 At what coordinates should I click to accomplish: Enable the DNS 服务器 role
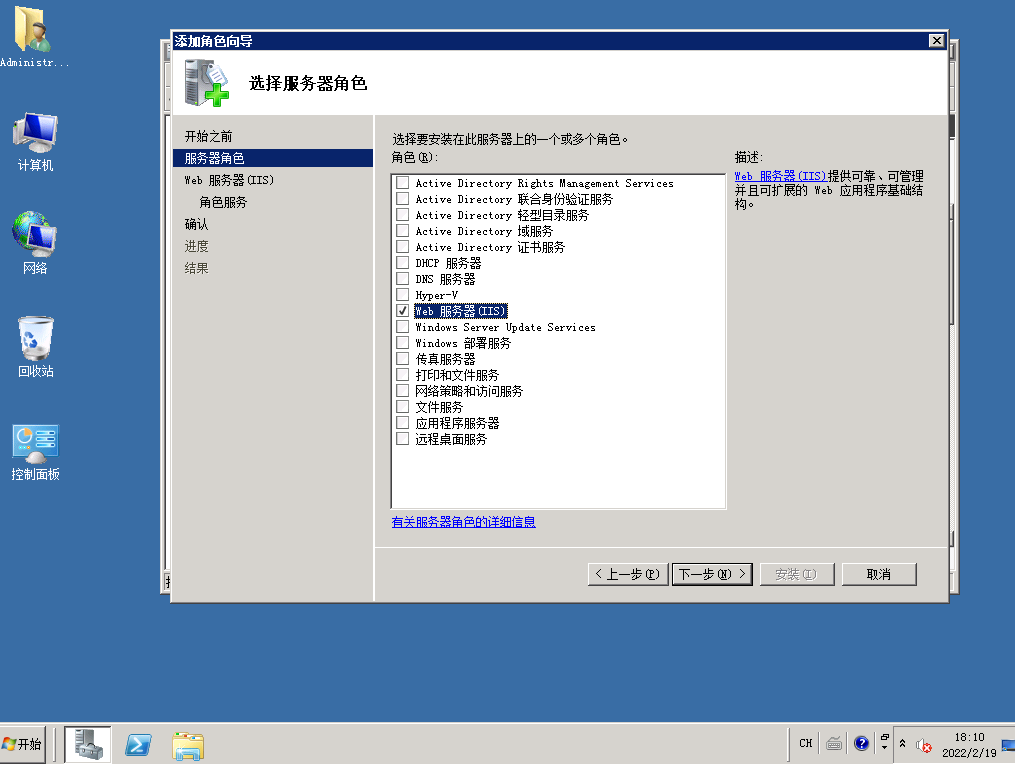pyautogui.click(x=403, y=278)
